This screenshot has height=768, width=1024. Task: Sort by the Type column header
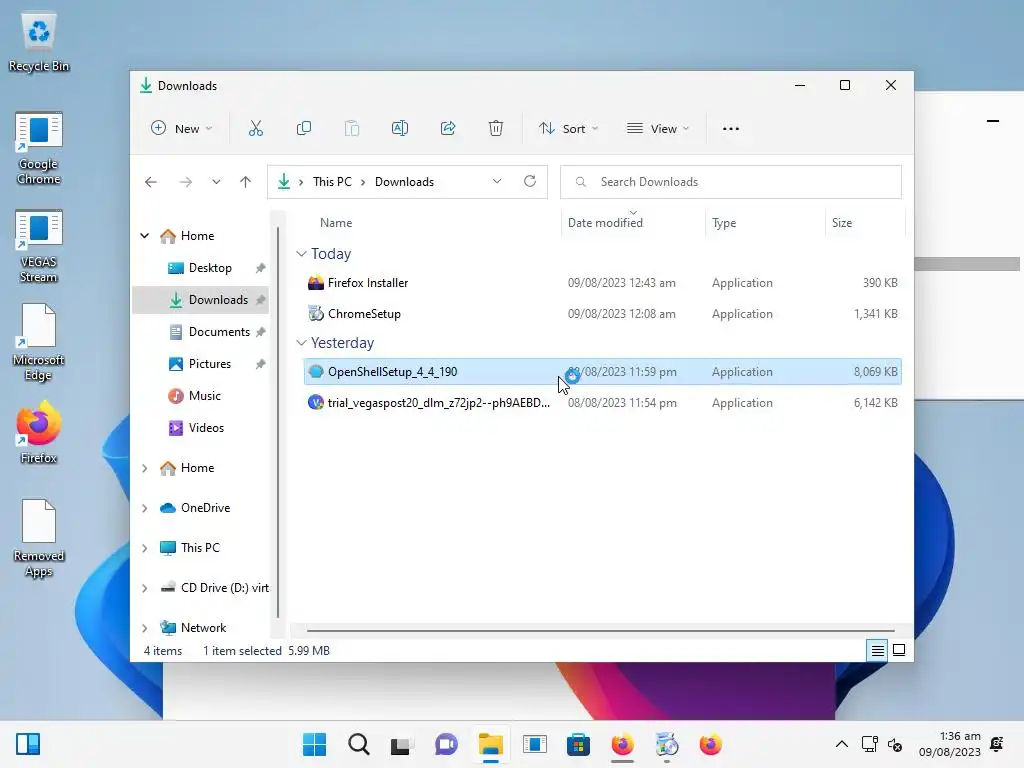click(x=724, y=223)
